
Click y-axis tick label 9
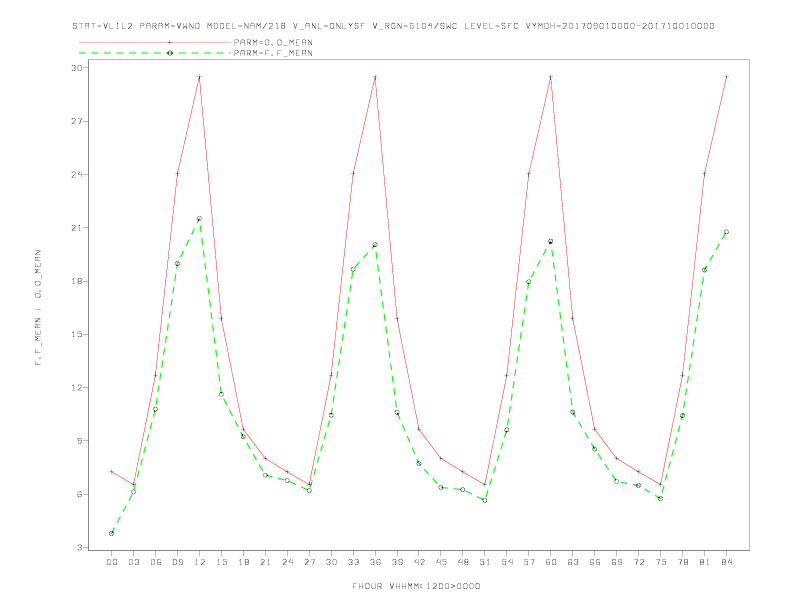pyautogui.click(x=79, y=441)
